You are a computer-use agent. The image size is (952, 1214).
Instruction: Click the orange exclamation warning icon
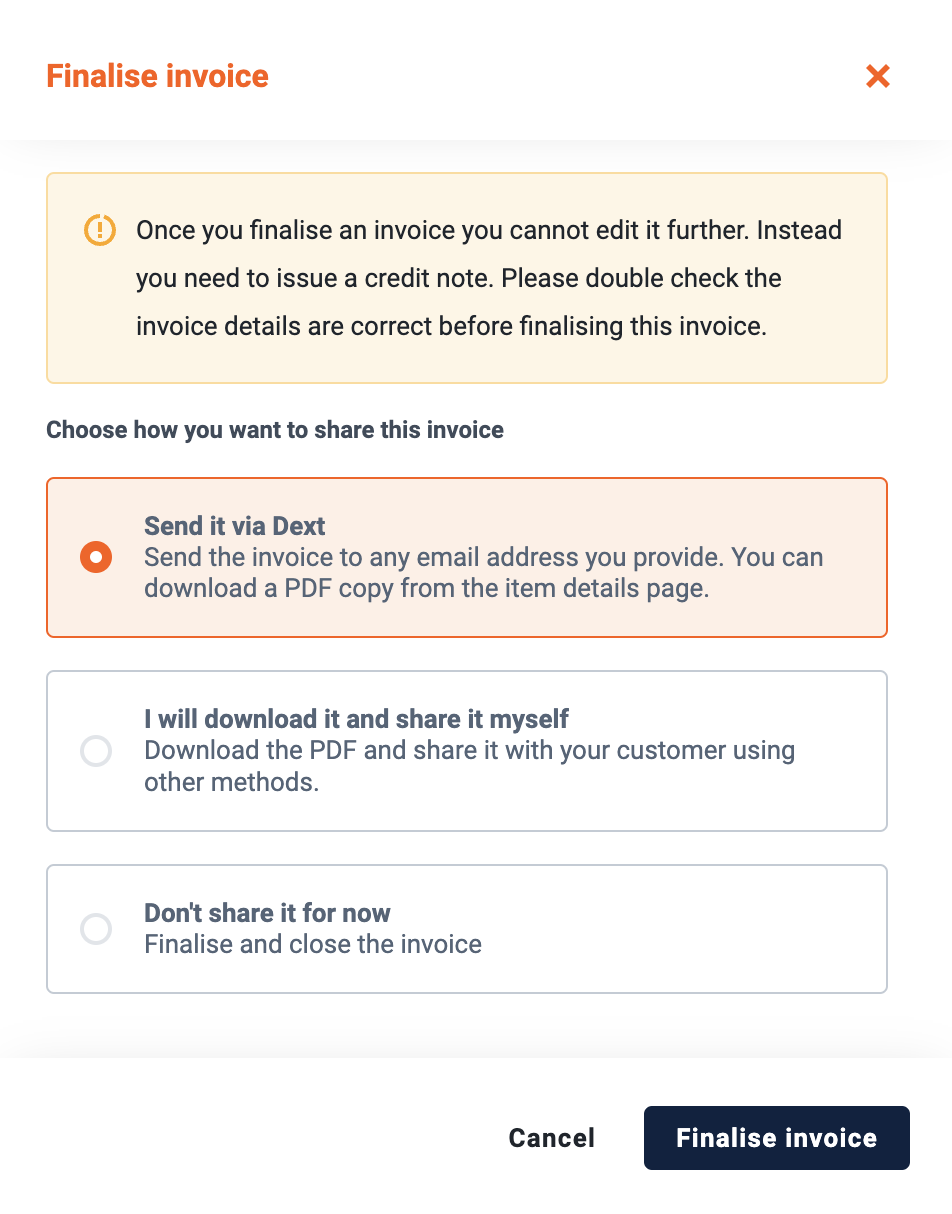tap(99, 230)
